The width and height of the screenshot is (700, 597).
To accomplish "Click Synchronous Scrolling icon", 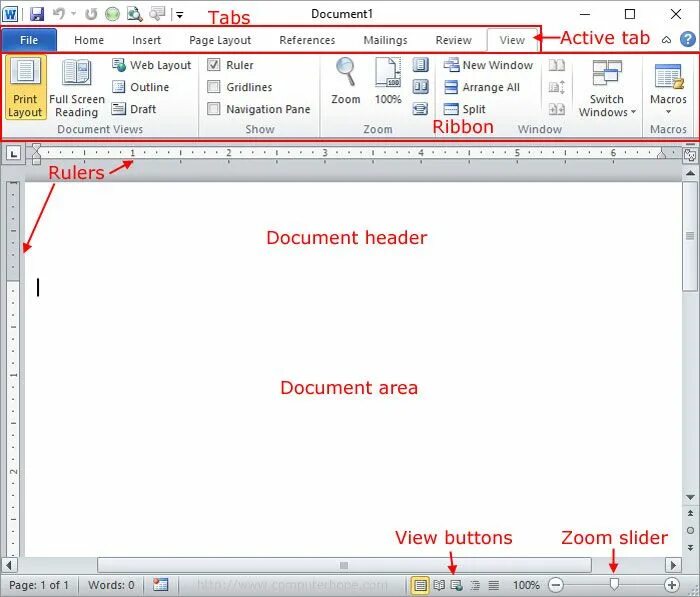I will tap(557, 87).
